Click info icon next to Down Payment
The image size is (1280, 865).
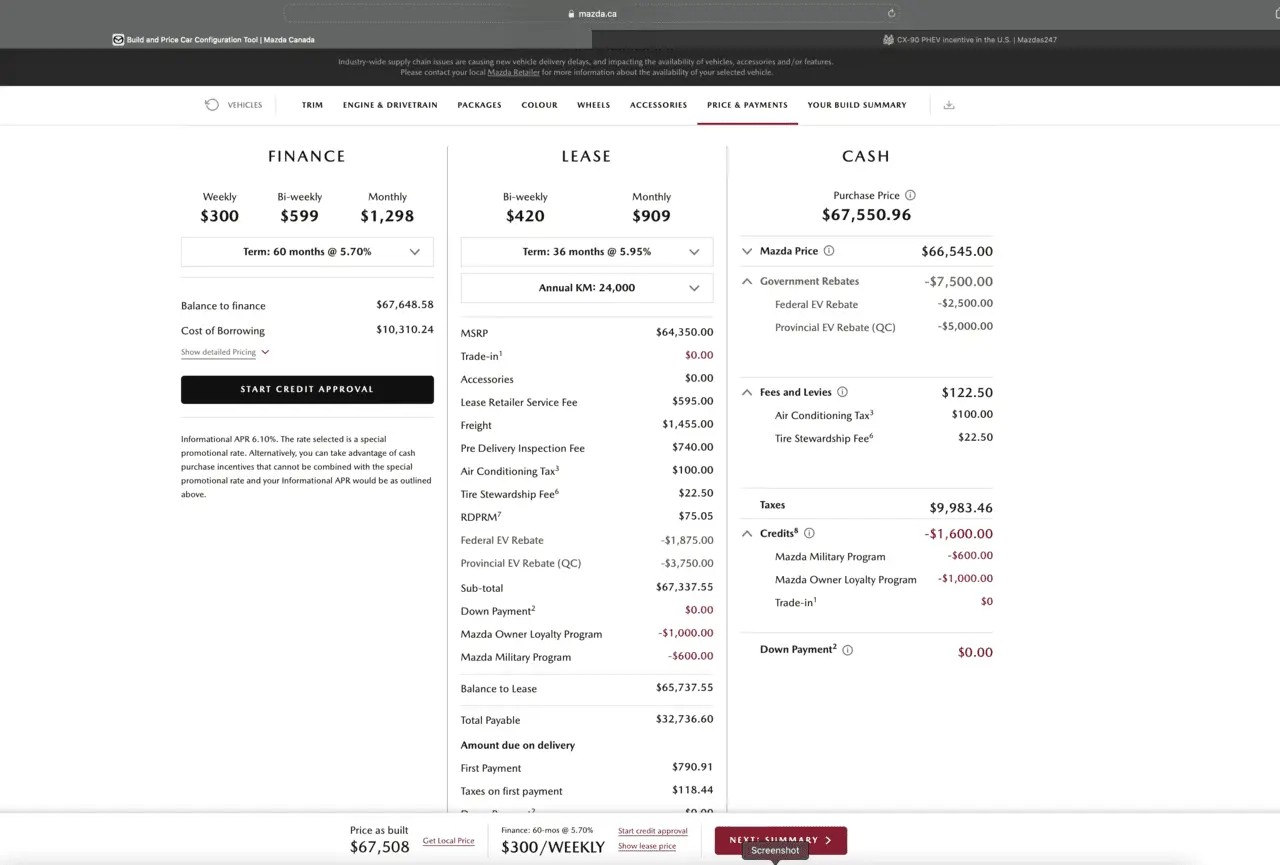tap(847, 650)
